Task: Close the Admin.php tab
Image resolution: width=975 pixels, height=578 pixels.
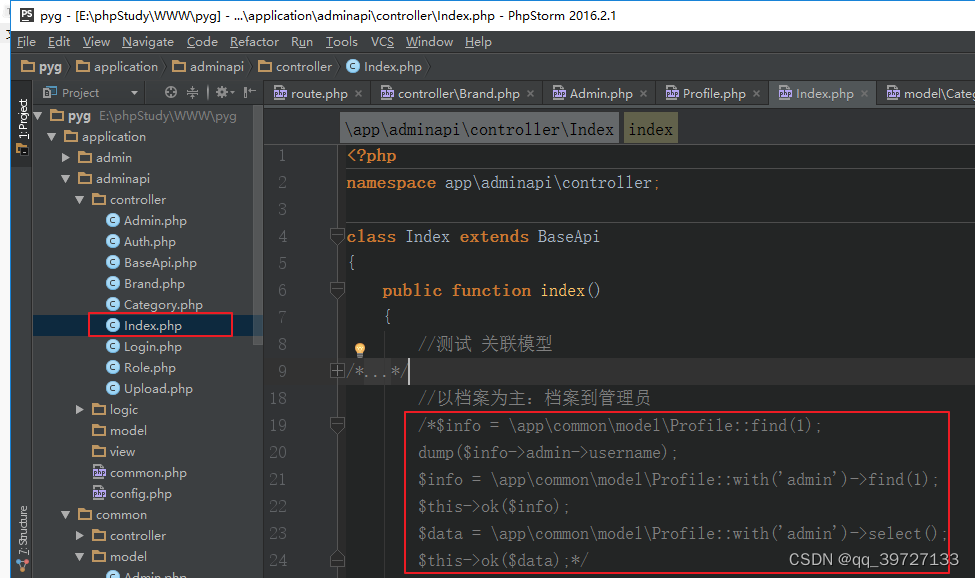Action: 644,93
